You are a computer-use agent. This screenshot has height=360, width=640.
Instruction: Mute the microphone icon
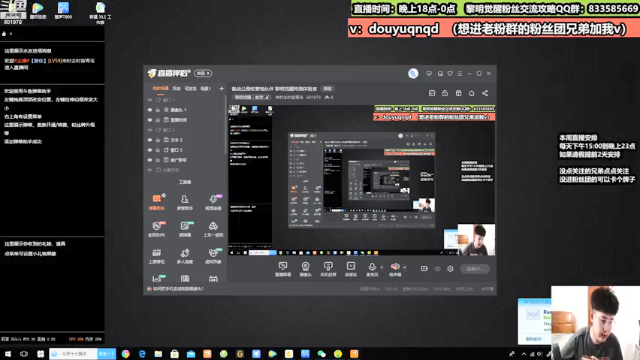tap(372, 267)
